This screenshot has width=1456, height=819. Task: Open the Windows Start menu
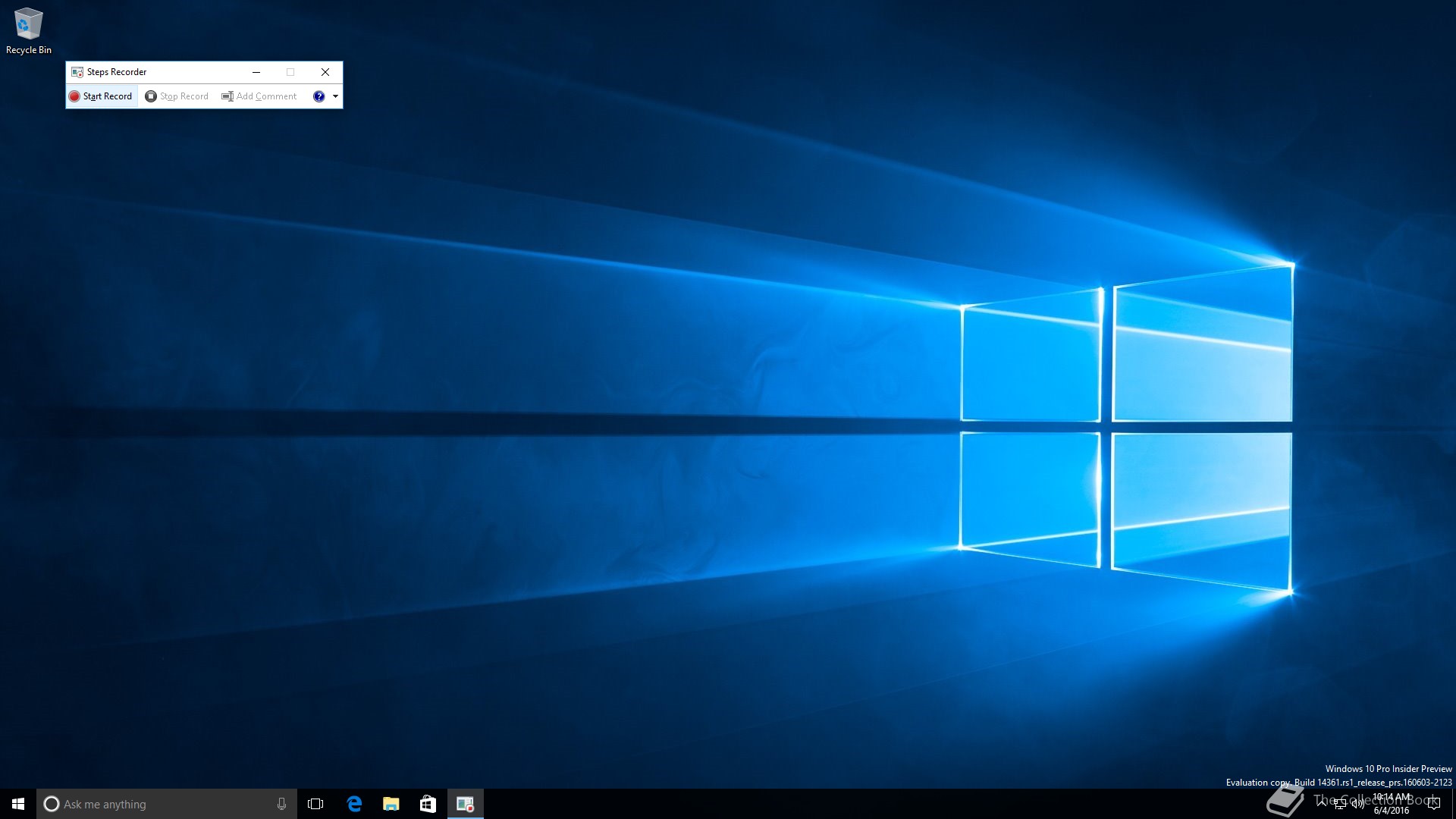(x=18, y=804)
